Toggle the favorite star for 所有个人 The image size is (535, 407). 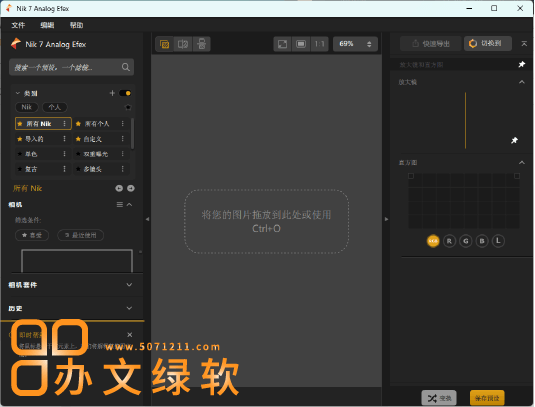pyautogui.click(x=78, y=124)
